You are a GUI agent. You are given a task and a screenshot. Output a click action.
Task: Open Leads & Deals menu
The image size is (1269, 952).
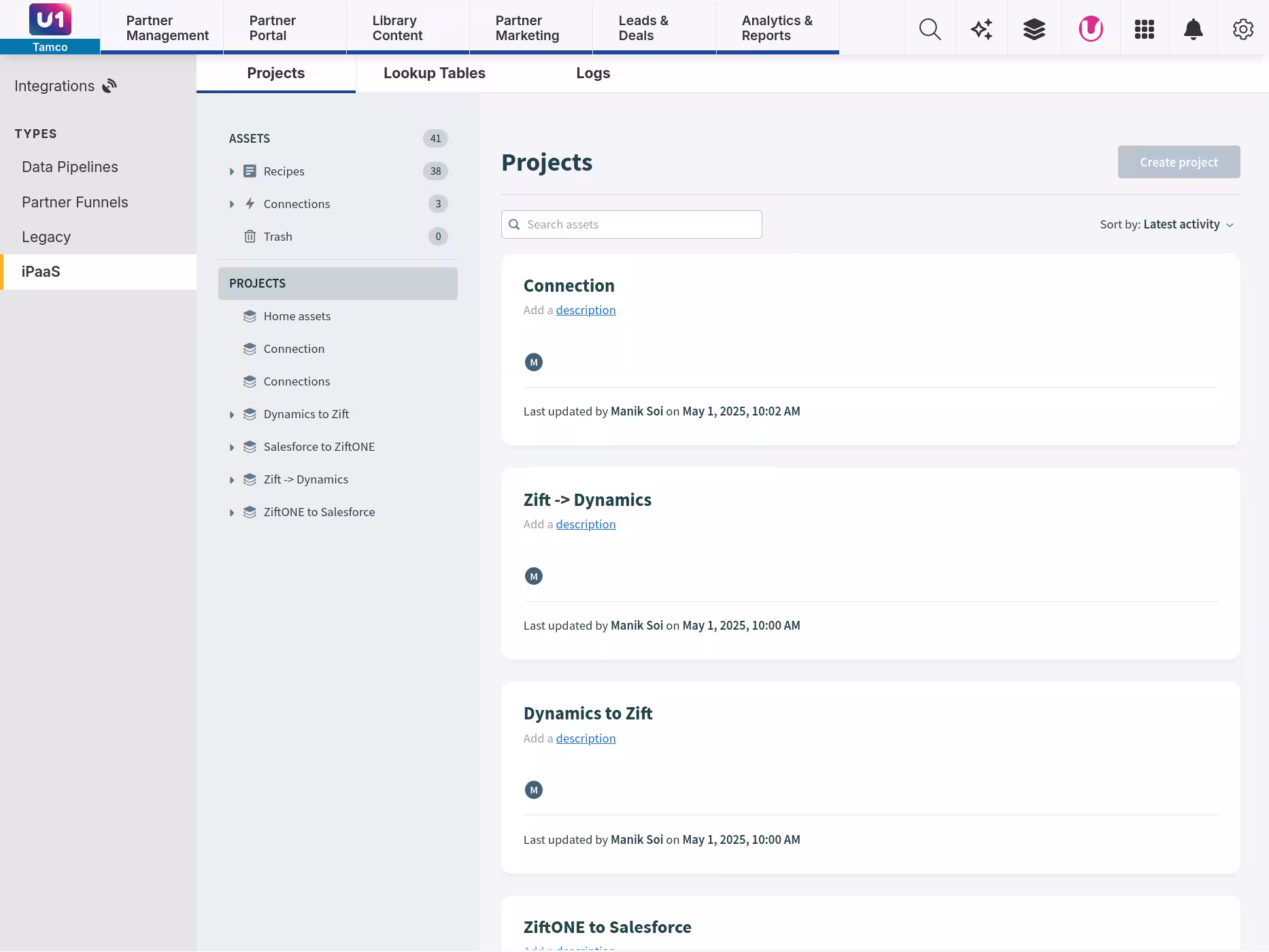[x=654, y=28]
